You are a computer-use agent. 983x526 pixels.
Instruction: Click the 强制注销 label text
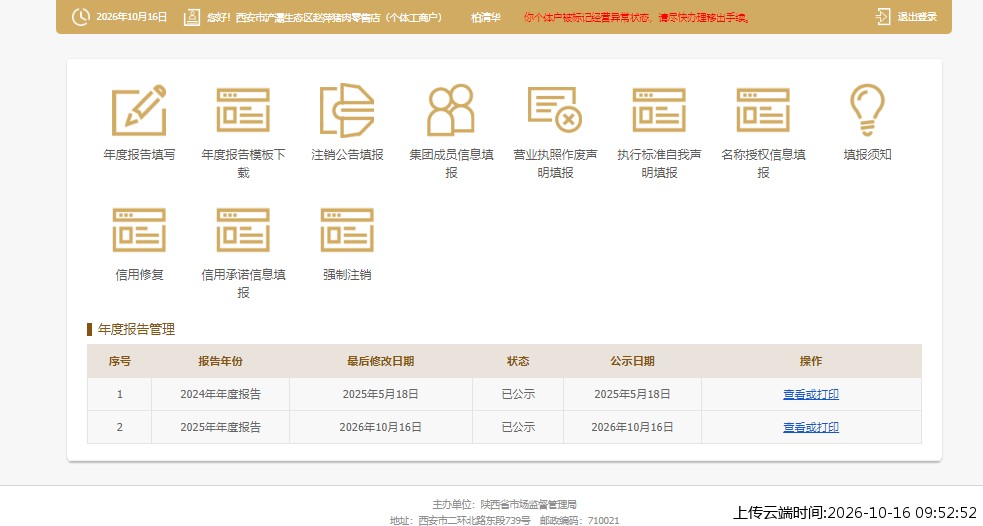(347, 274)
